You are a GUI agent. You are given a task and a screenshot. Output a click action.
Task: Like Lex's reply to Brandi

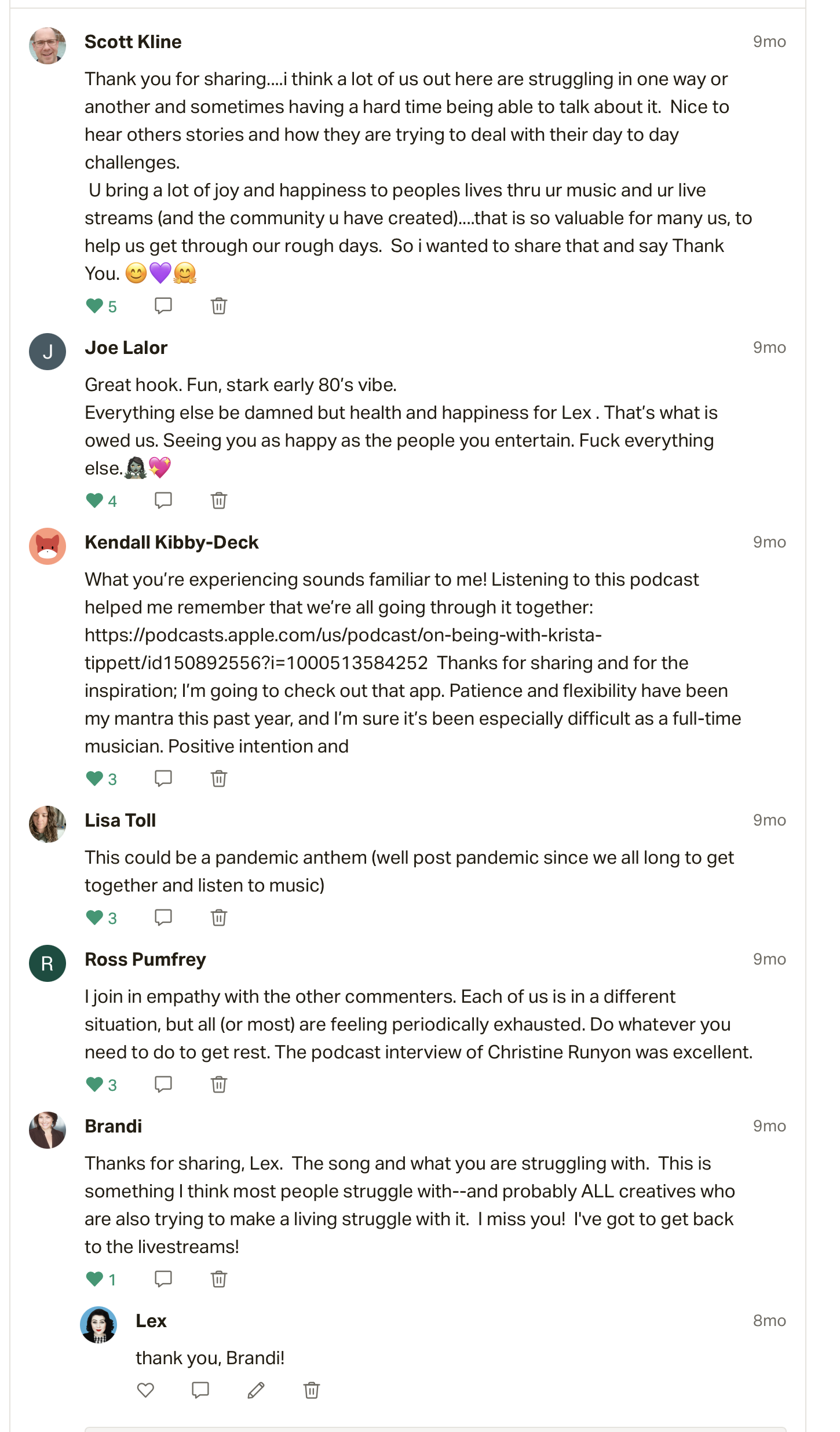coord(145,1390)
